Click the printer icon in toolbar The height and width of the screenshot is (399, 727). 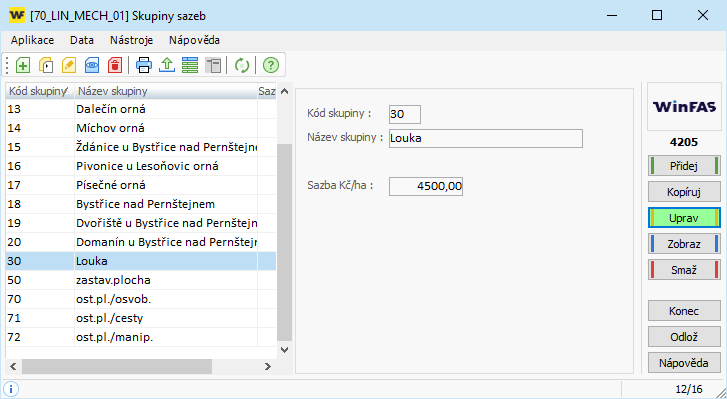[144, 65]
